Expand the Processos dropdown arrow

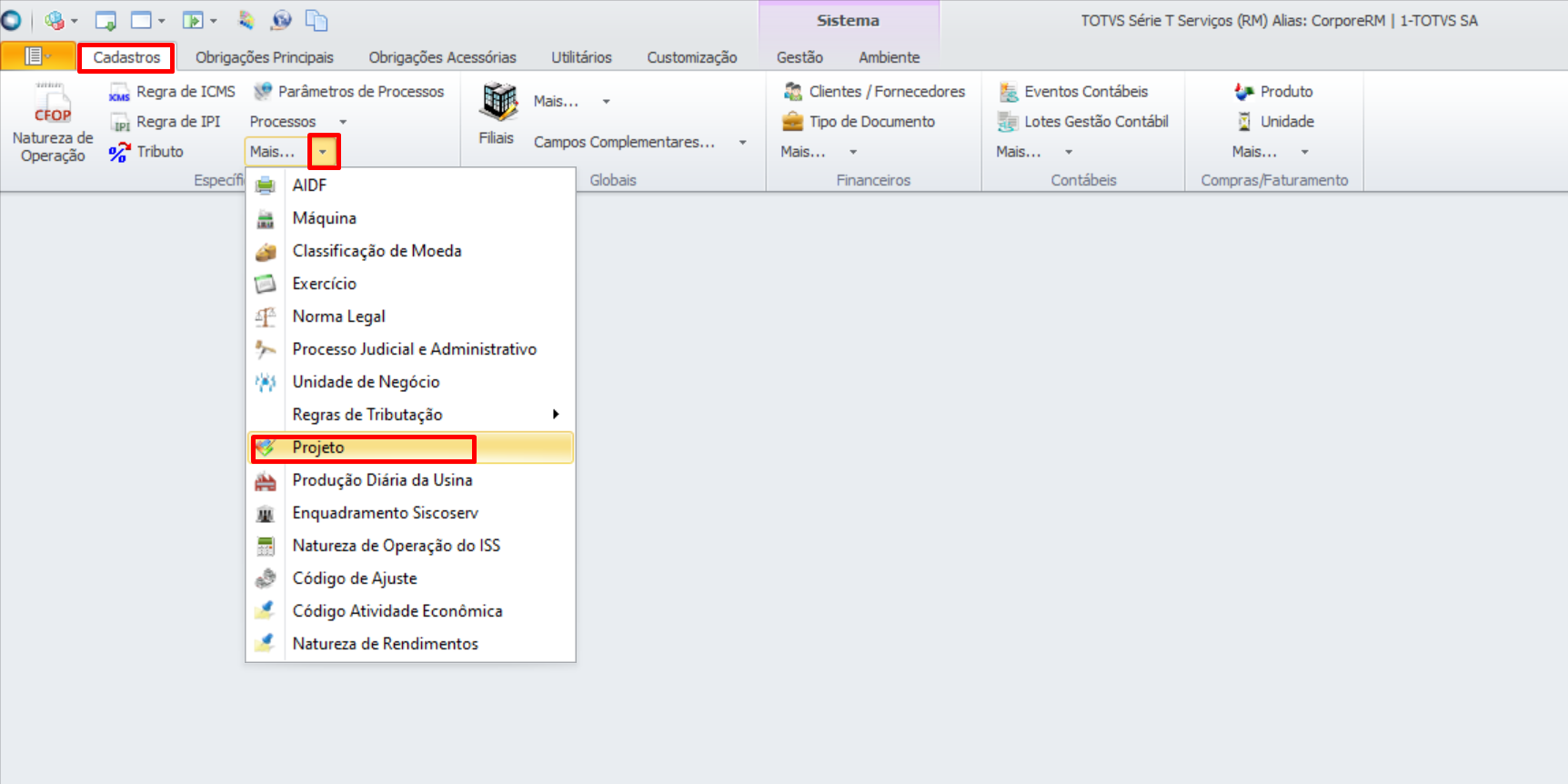pos(343,122)
